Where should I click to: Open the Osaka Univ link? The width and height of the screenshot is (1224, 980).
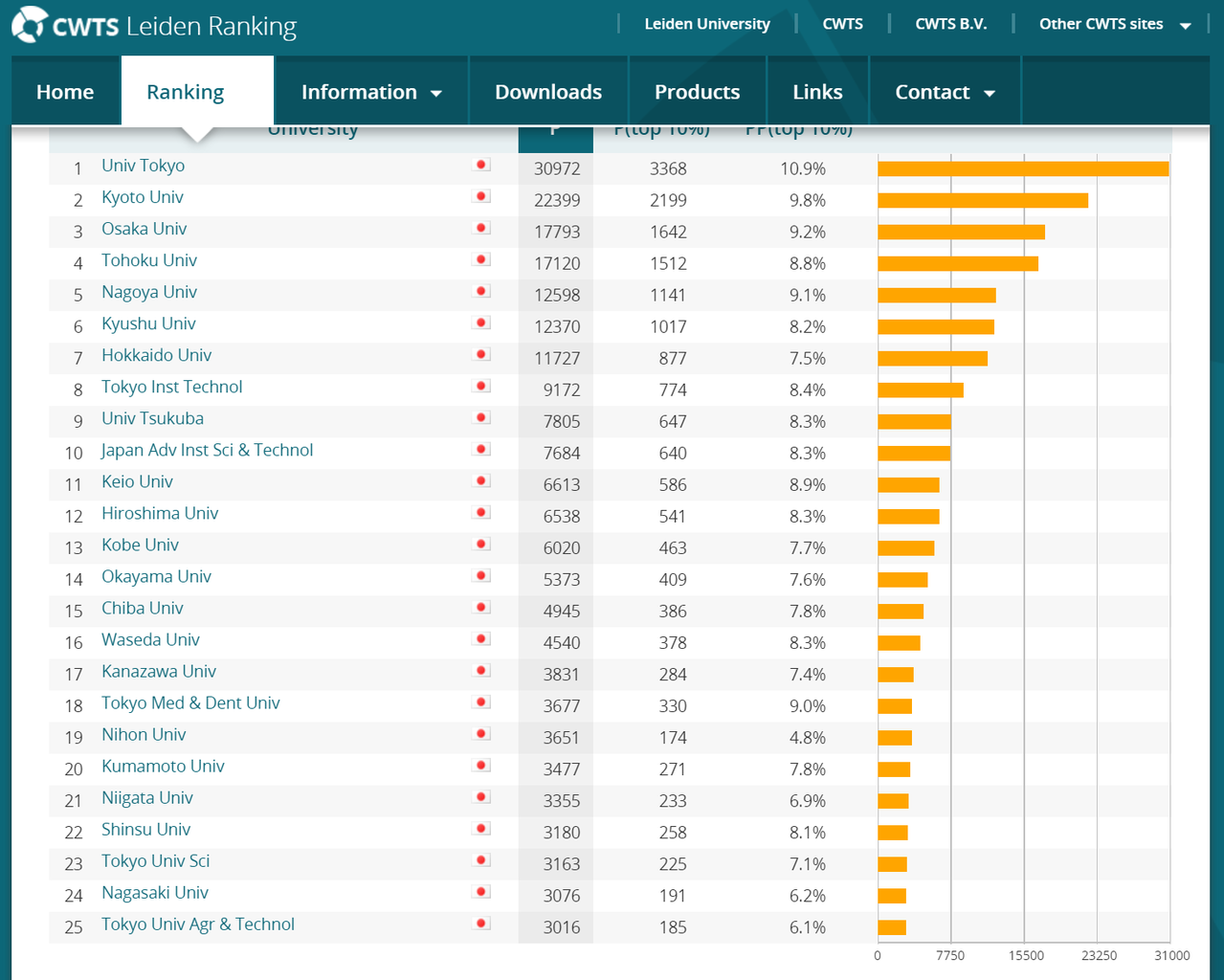coord(145,229)
